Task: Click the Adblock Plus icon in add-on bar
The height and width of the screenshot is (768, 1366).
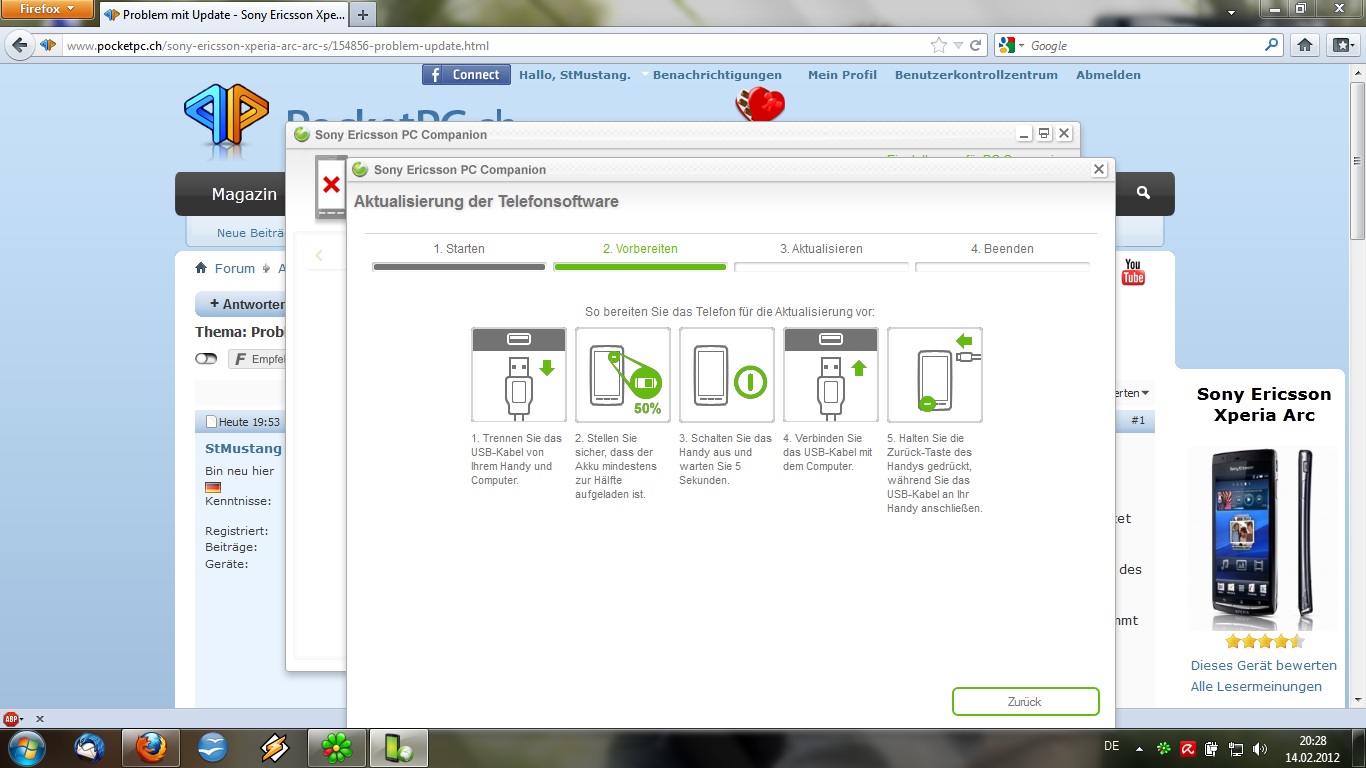Action: [x=12, y=718]
